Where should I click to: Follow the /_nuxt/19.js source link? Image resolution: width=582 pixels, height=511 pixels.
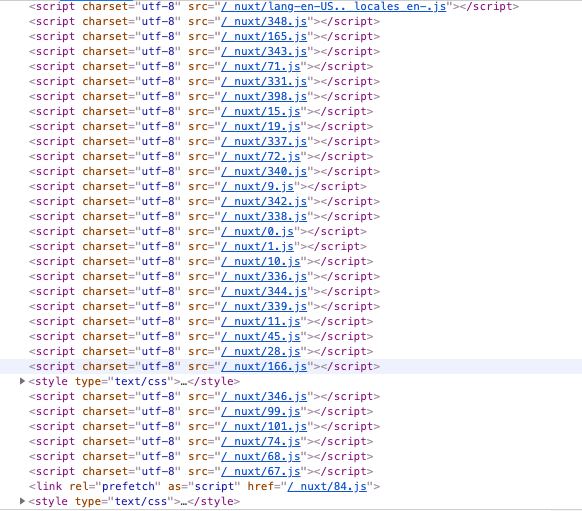[261, 127]
